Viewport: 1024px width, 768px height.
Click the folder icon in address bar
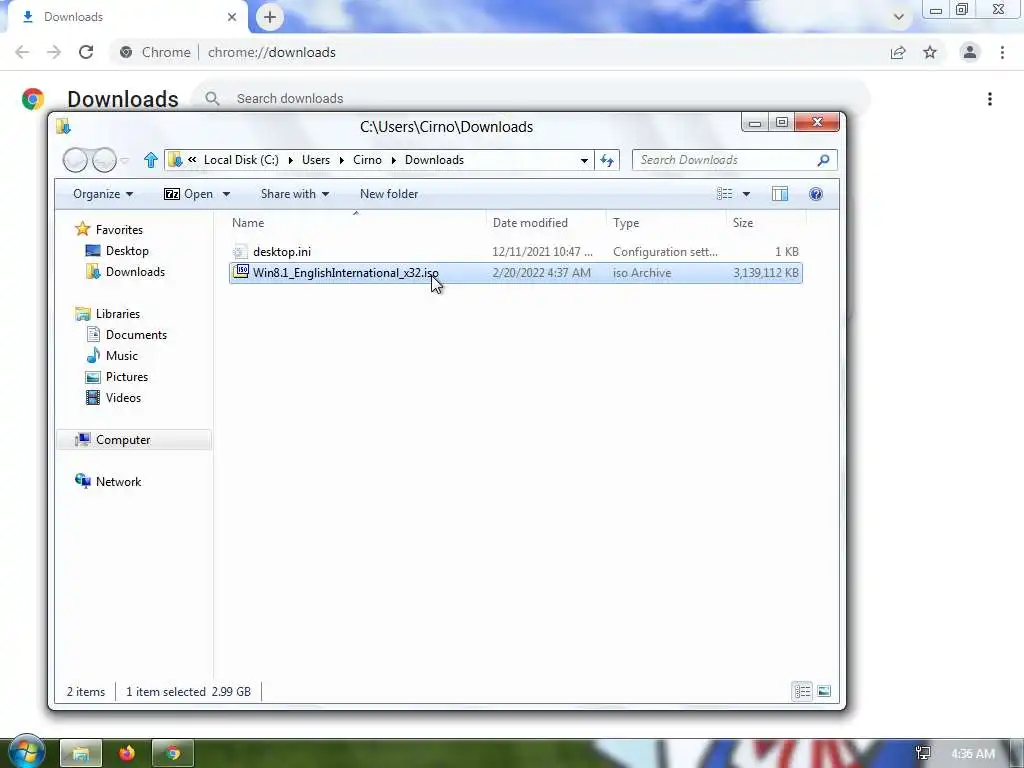click(174, 160)
